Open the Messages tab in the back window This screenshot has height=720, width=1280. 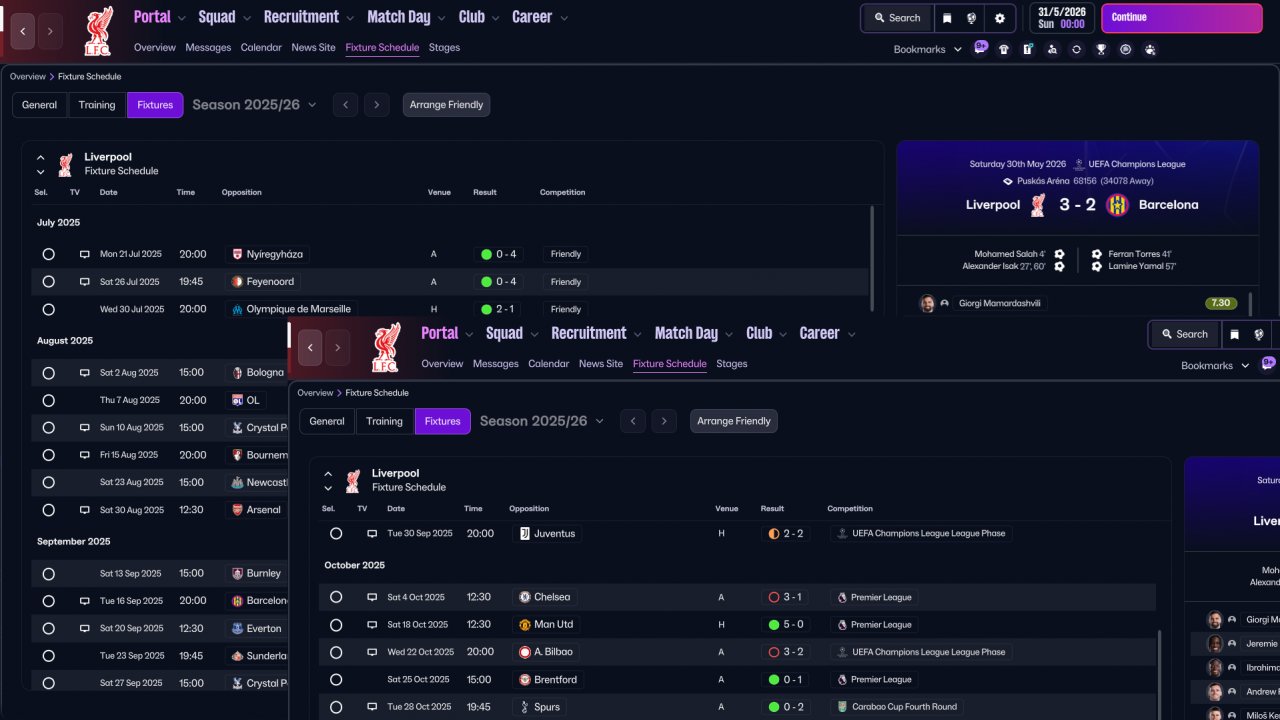208,48
